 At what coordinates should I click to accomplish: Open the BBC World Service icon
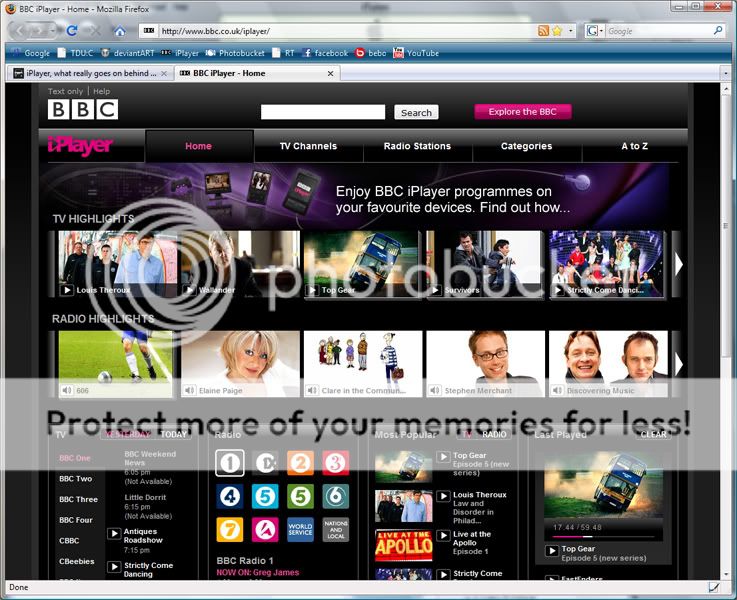pos(300,529)
